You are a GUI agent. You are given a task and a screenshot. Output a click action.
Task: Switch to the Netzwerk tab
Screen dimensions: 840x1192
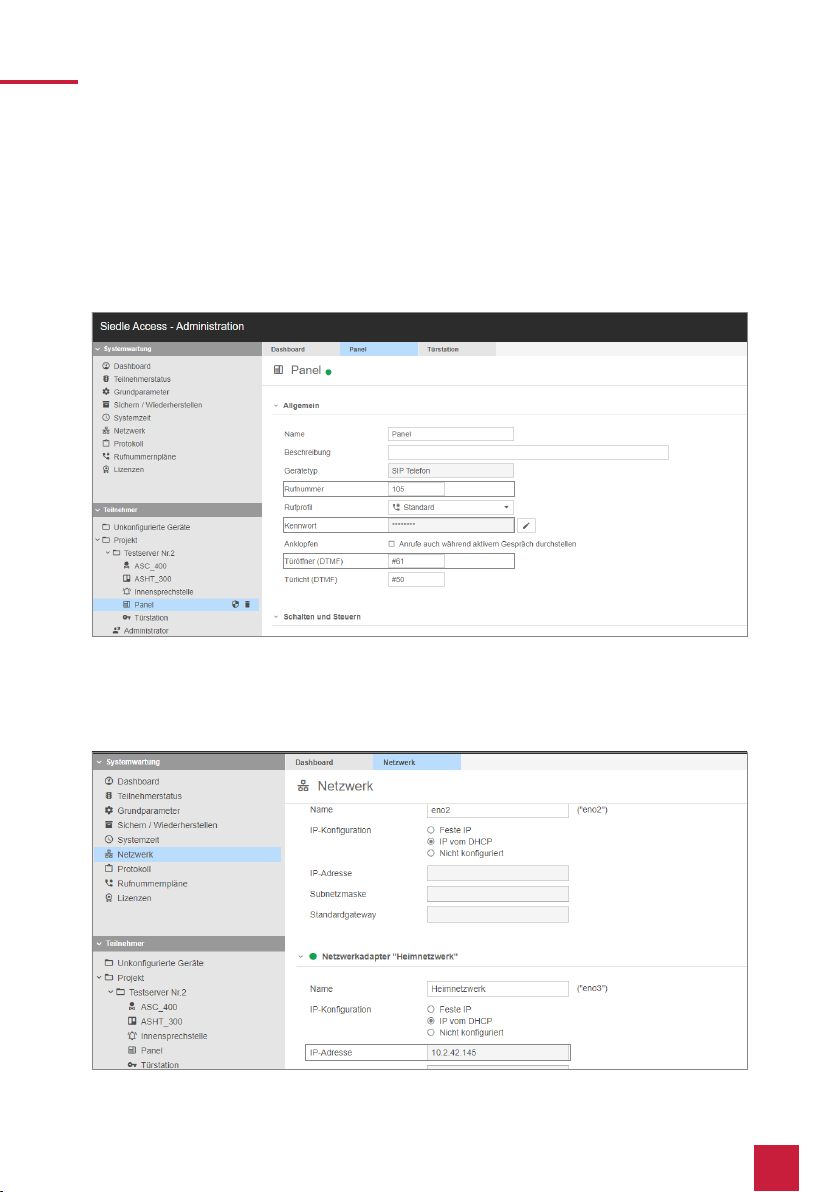pyautogui.click(x=417, y=762)
